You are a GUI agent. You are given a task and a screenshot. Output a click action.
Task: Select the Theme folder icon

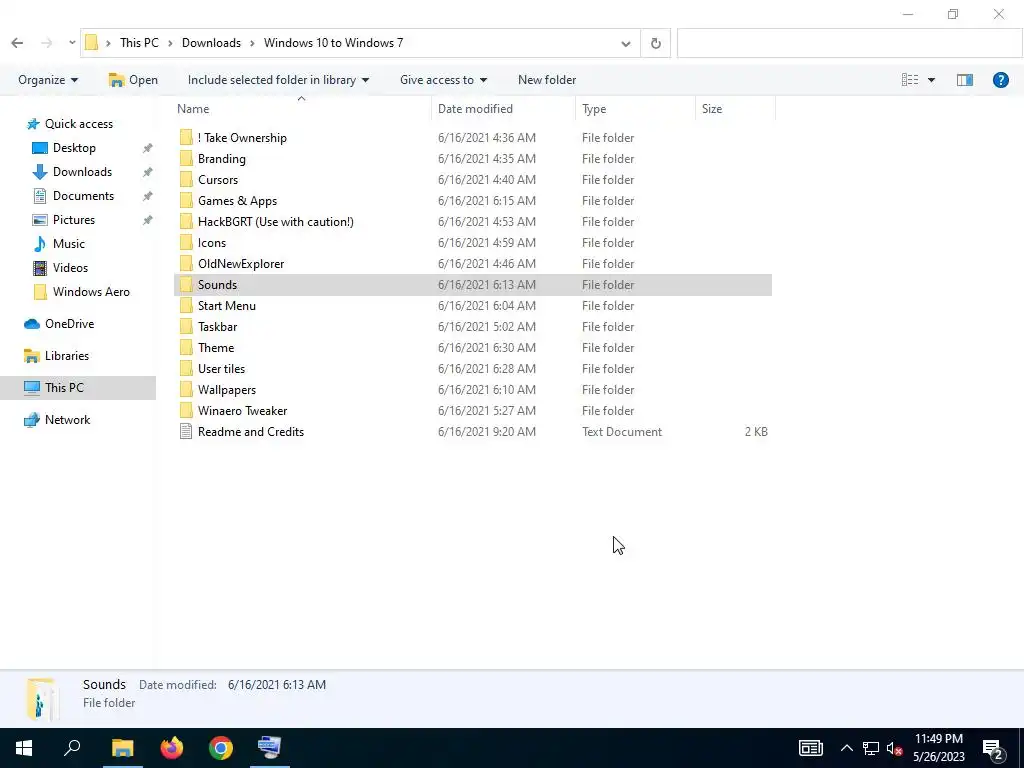(186, 347)
